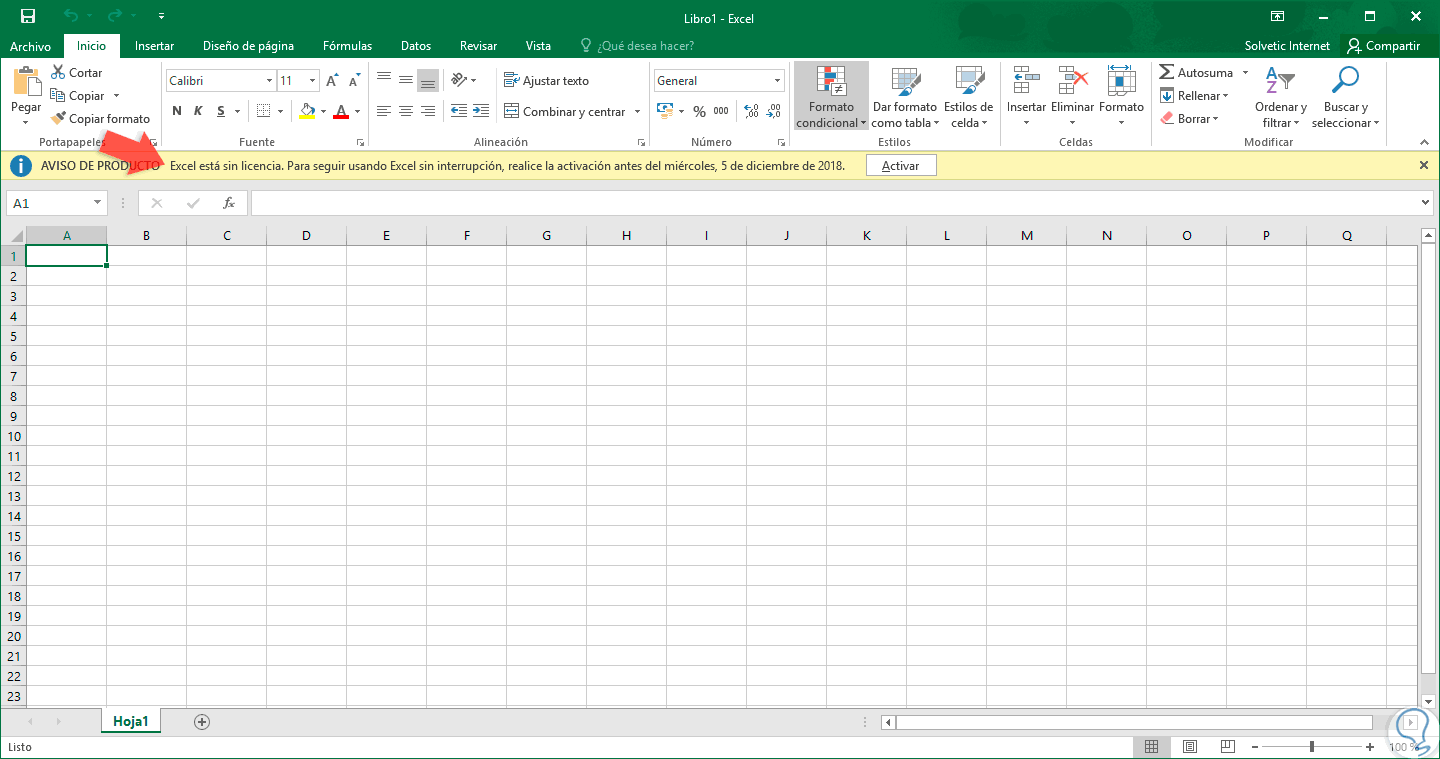
Task: Apply the red font color swatch
Action: click(x=341, y=111)
